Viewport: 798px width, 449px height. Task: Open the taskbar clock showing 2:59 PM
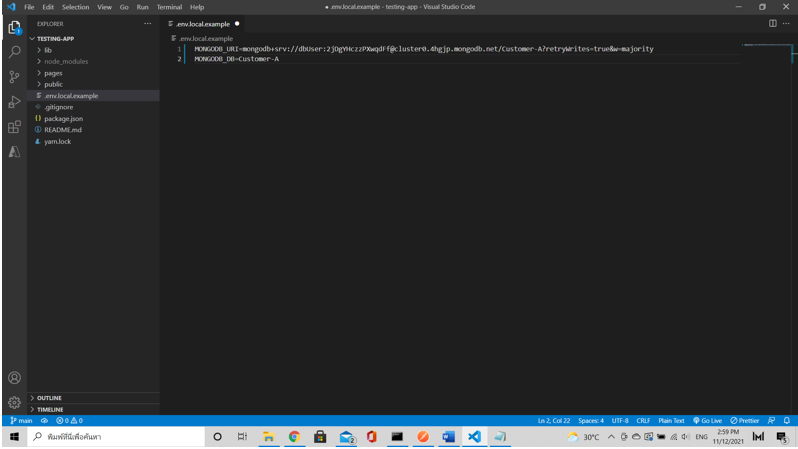[x=728, y=437]
